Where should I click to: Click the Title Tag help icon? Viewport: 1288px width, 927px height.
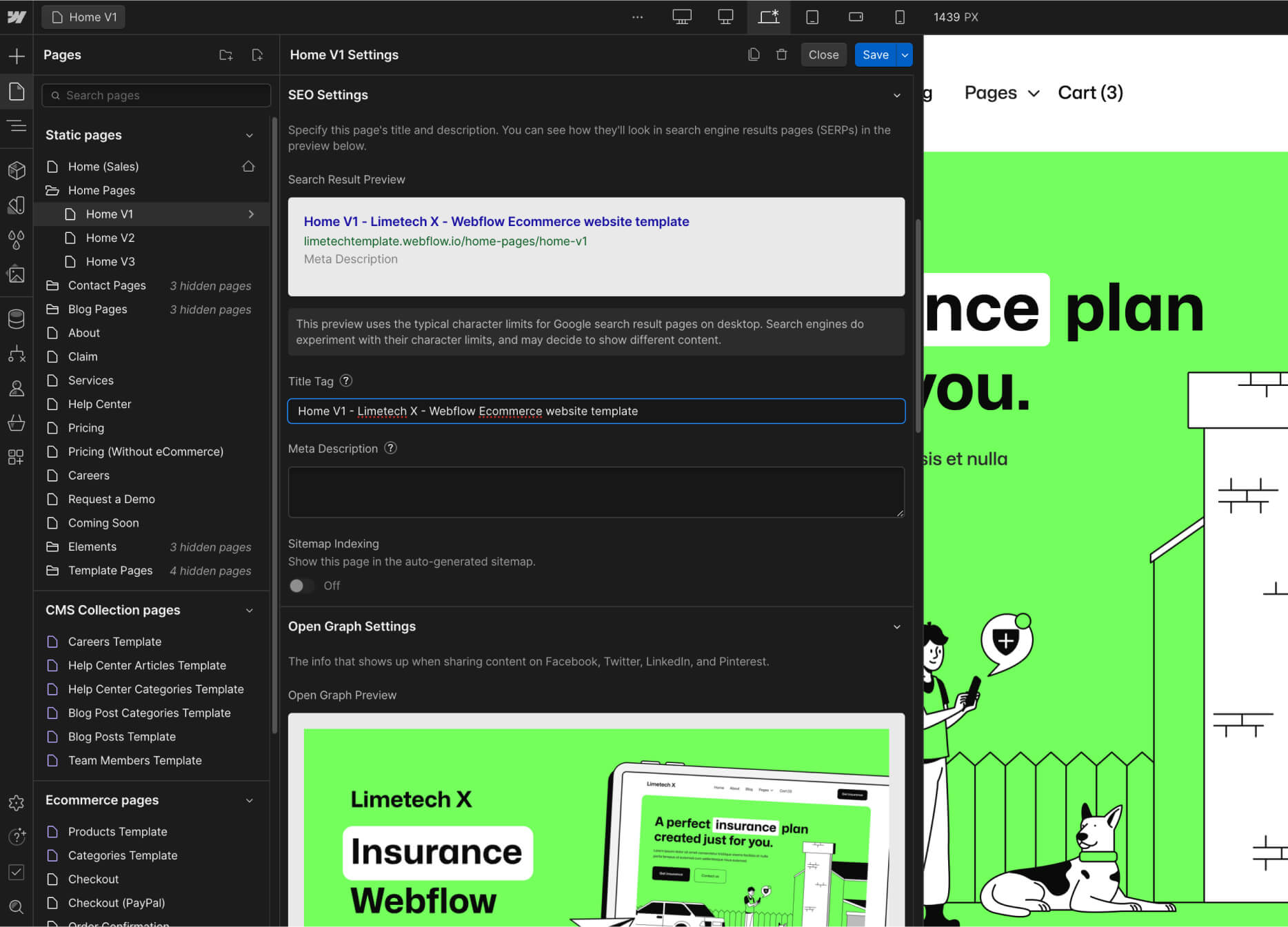(x=346, y=380)
